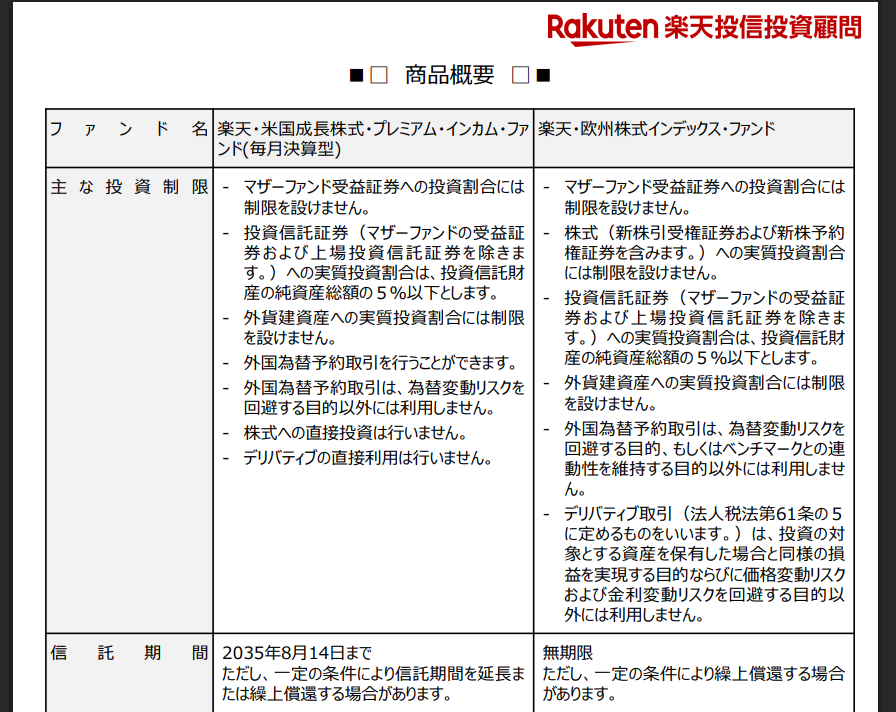
Task: Click 無期限 trust period text
Action: pyautogui.click(x=567, y=653)
